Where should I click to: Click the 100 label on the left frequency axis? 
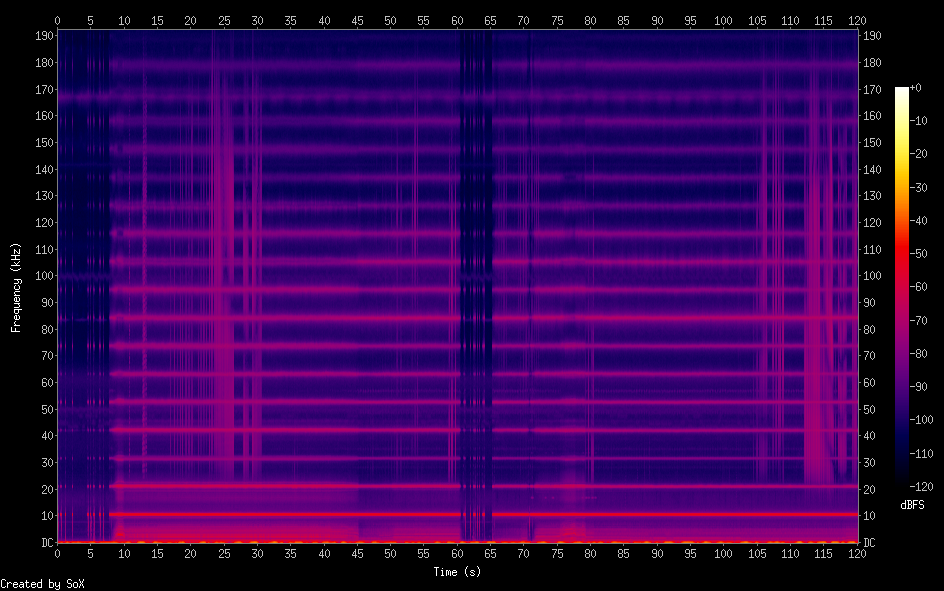point(42,276)
